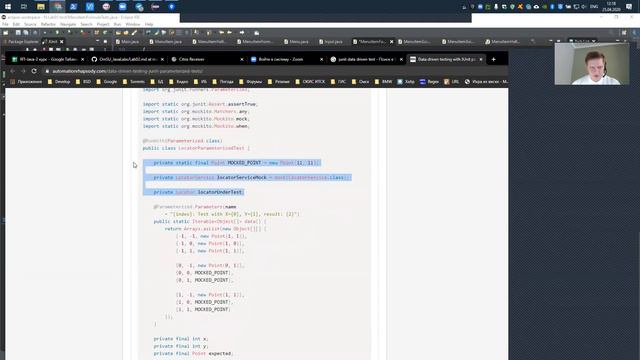Open the Форумы bookmarks folder

point(251,82)
